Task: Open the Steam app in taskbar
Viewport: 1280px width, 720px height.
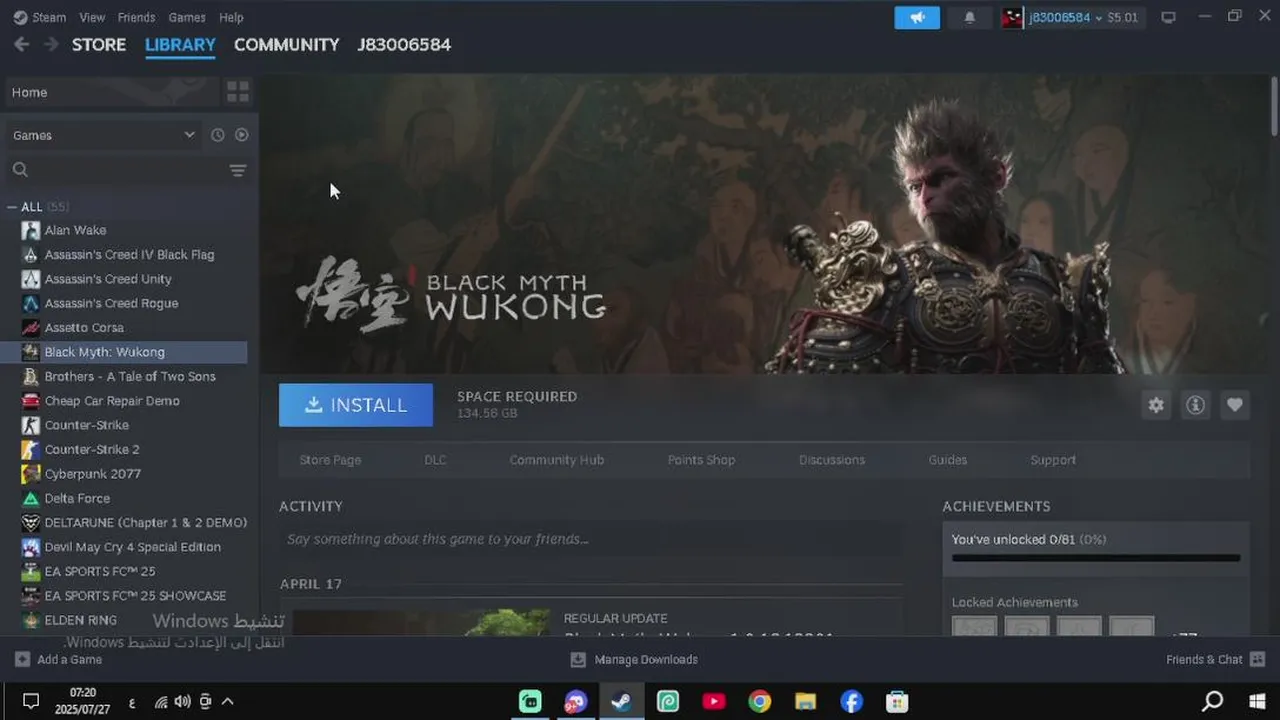Action: (x=621, y=701)
